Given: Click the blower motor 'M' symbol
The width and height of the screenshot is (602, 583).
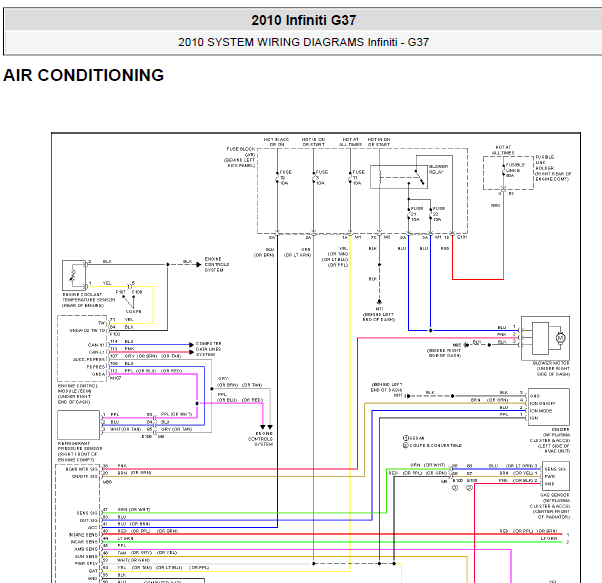Looking at the screenshot, I should 561,338.
